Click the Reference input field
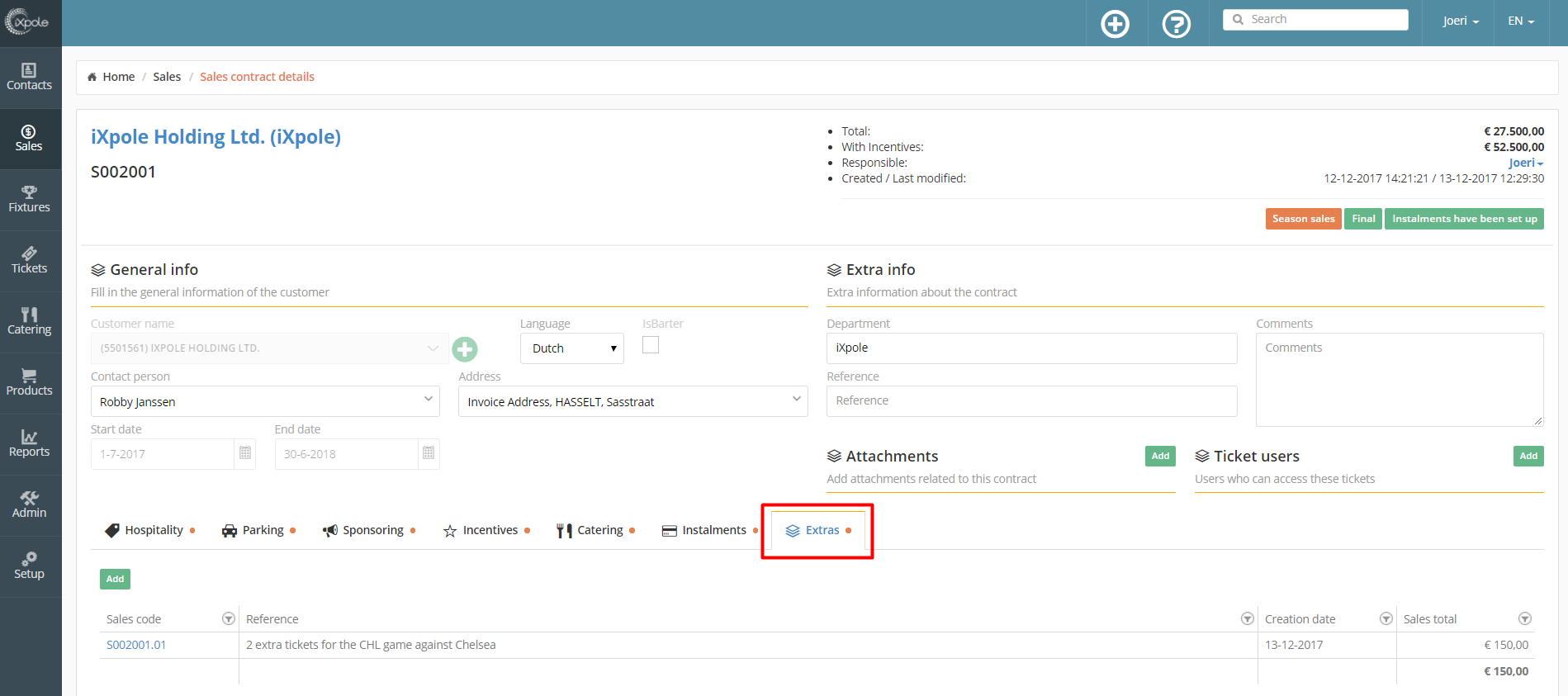 (1031, 400)
